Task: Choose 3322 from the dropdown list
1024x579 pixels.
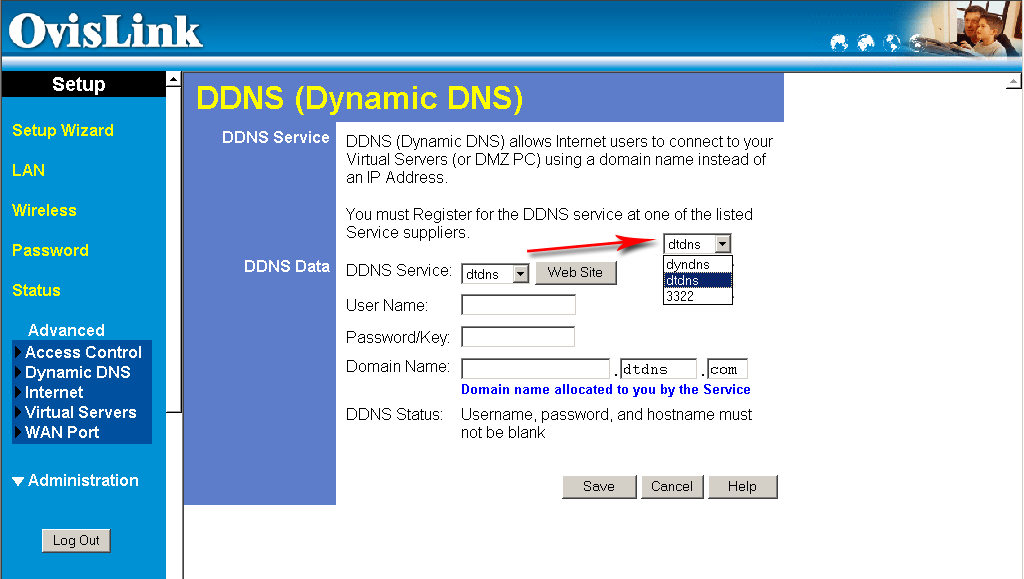Action: pos(697,296)
